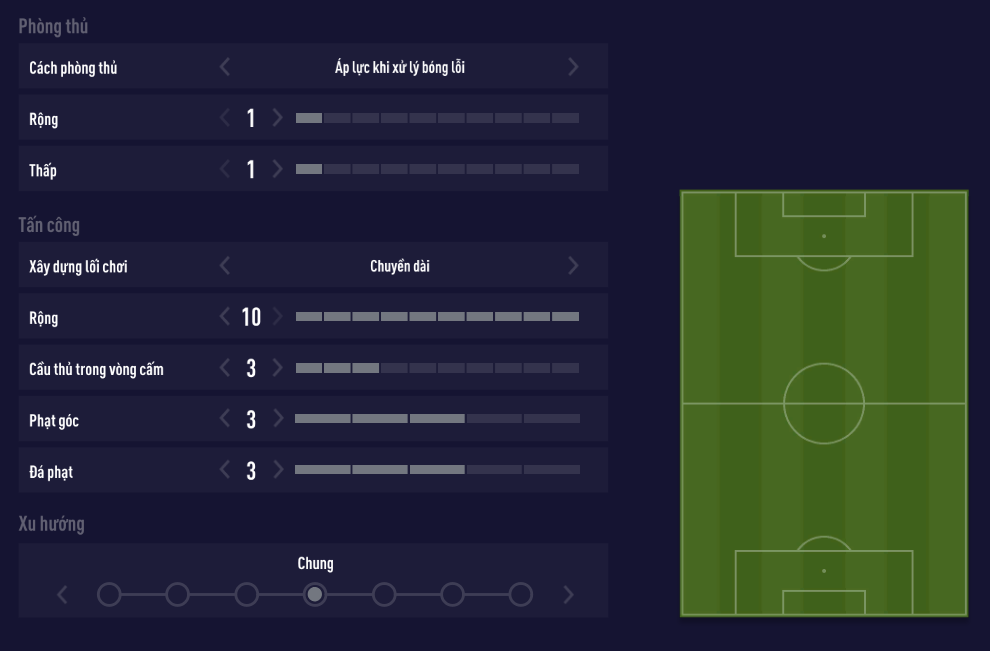Increase defensive Rộng value with right arrow
This screenshot has width=990, height=651.
278,119
